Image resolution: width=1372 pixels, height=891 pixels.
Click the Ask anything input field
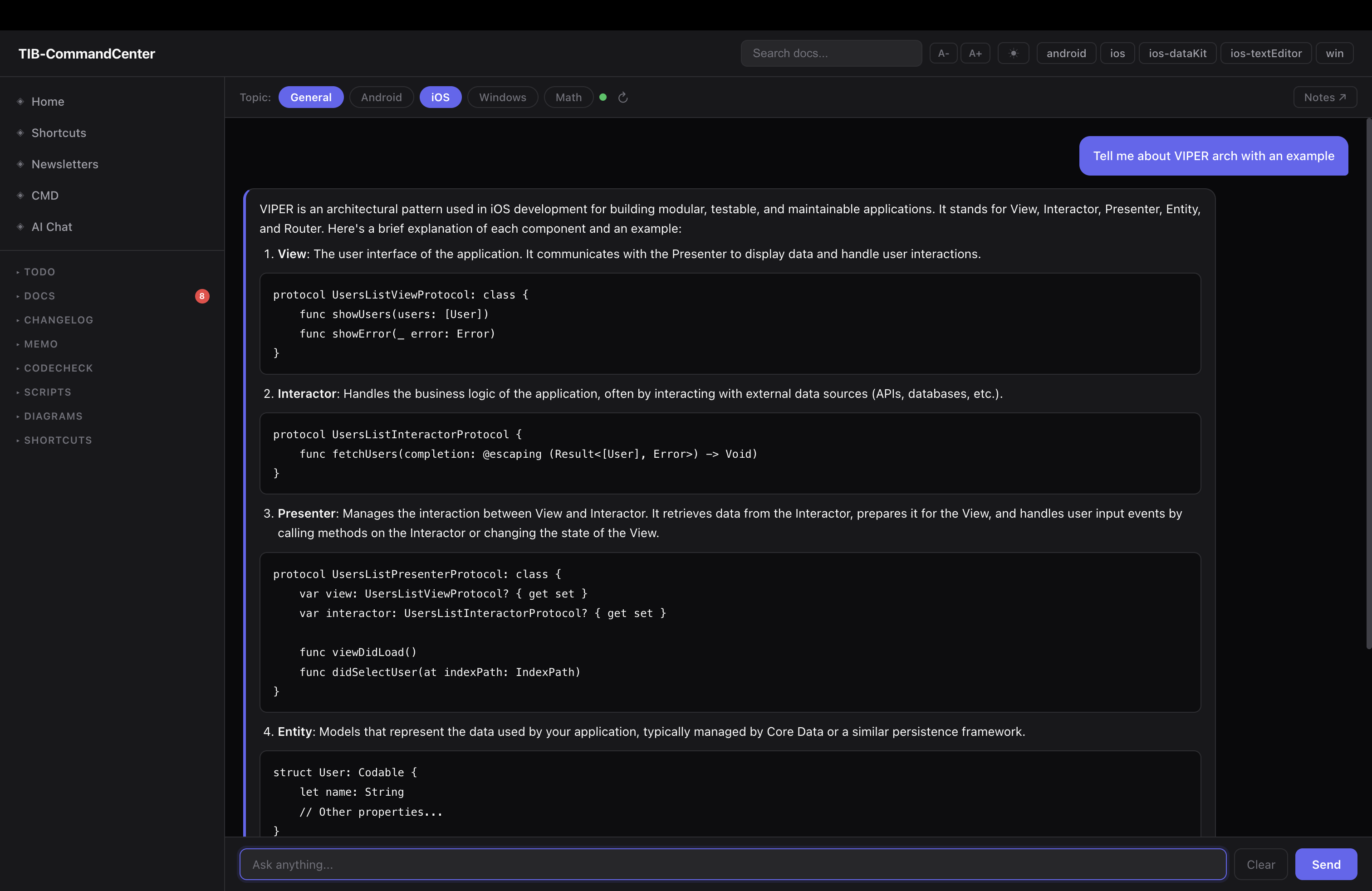coord(732,864)
